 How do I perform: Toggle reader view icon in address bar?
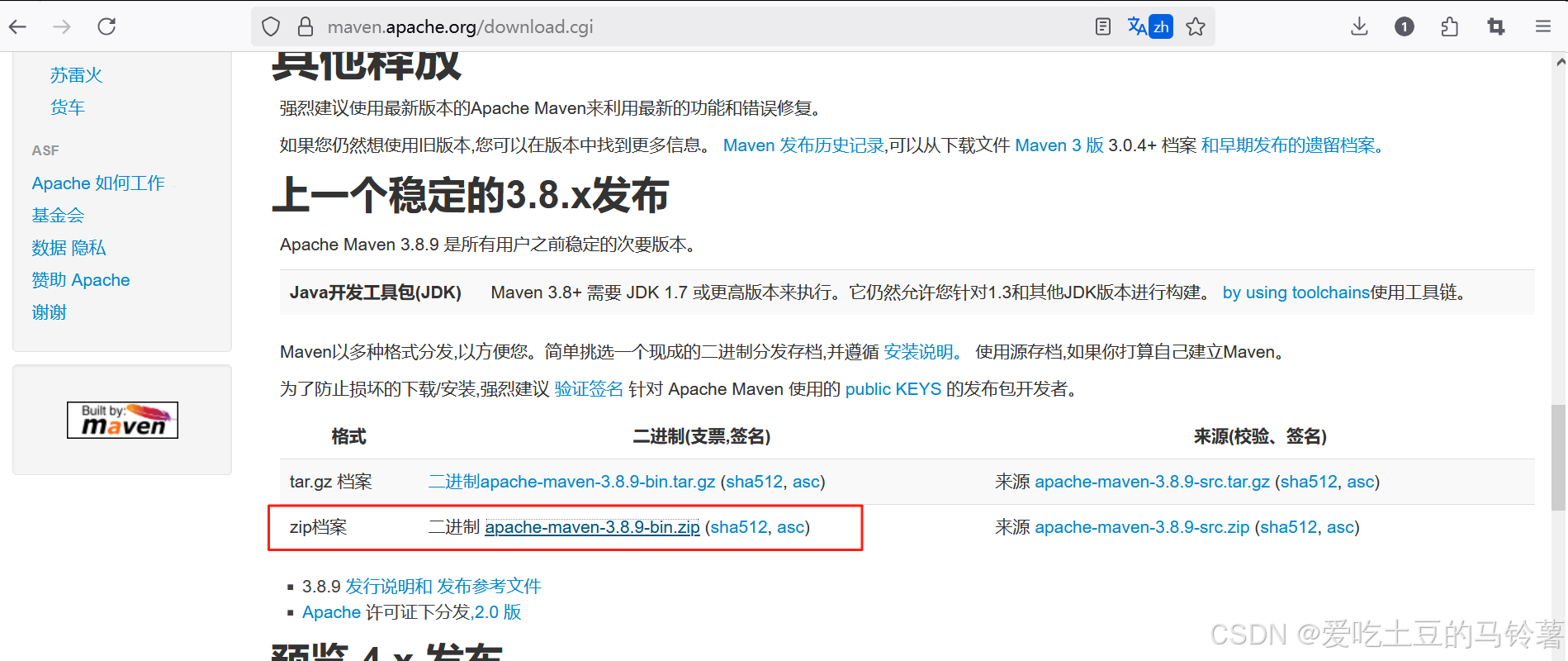click(1103, 26)
